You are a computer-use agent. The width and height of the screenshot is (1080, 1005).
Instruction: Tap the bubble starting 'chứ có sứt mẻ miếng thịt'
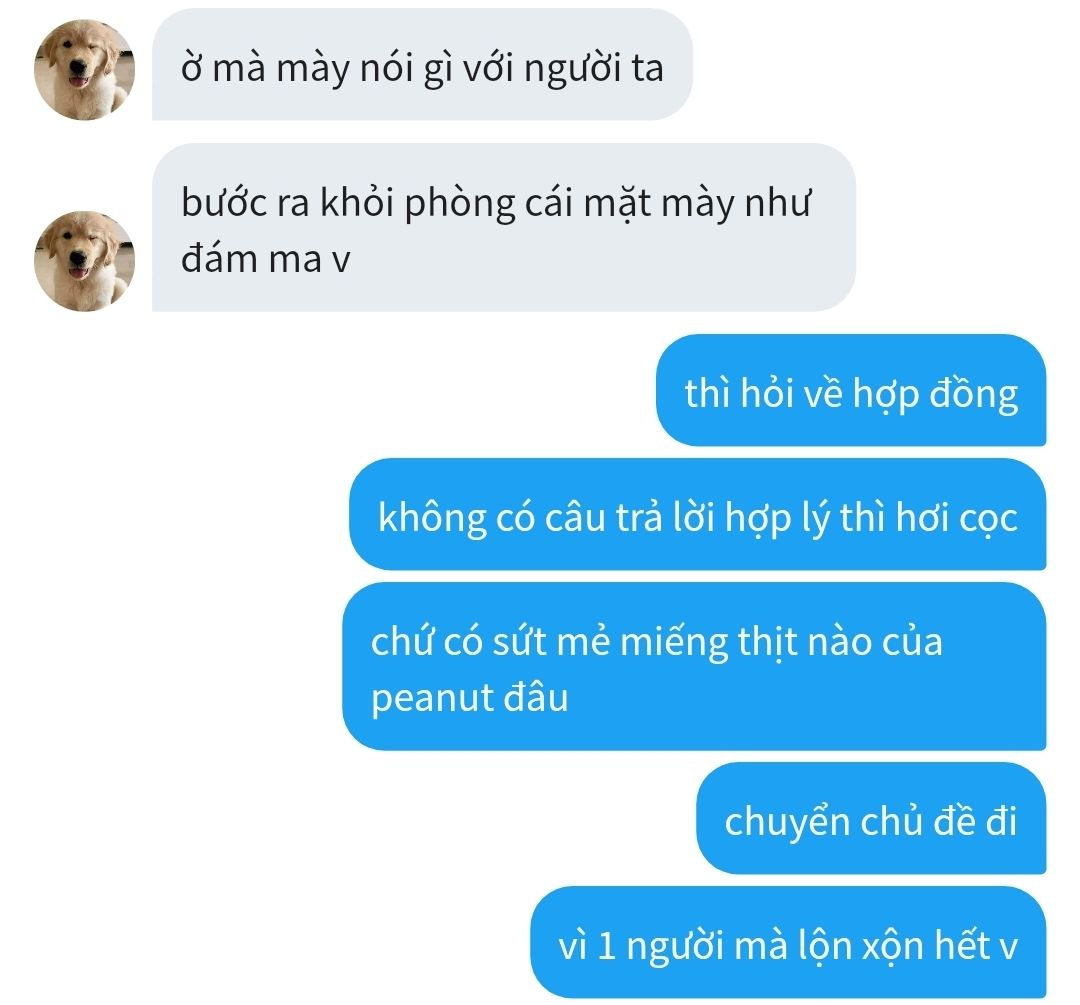694,667
